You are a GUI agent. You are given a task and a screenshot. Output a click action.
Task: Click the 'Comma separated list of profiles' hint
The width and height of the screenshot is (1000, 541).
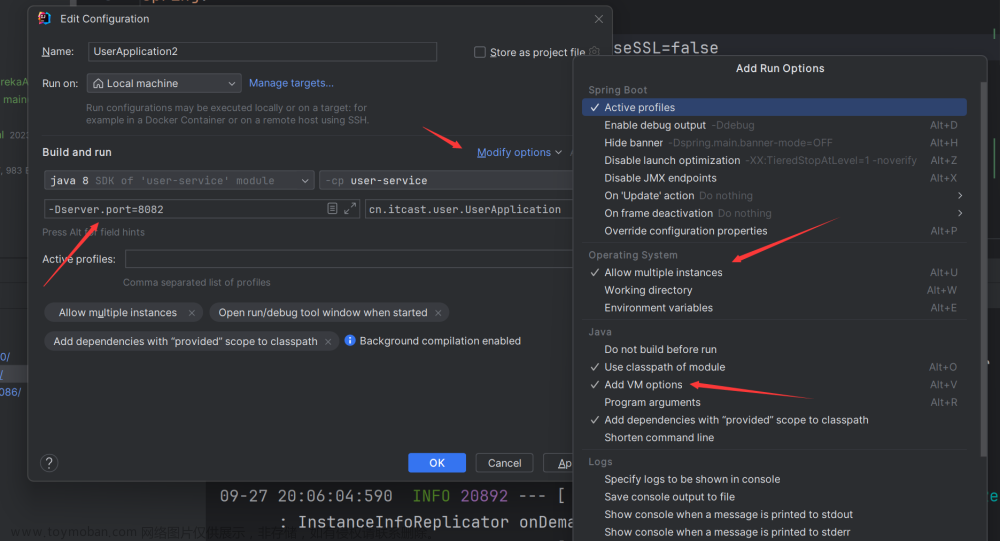point(196,283)
